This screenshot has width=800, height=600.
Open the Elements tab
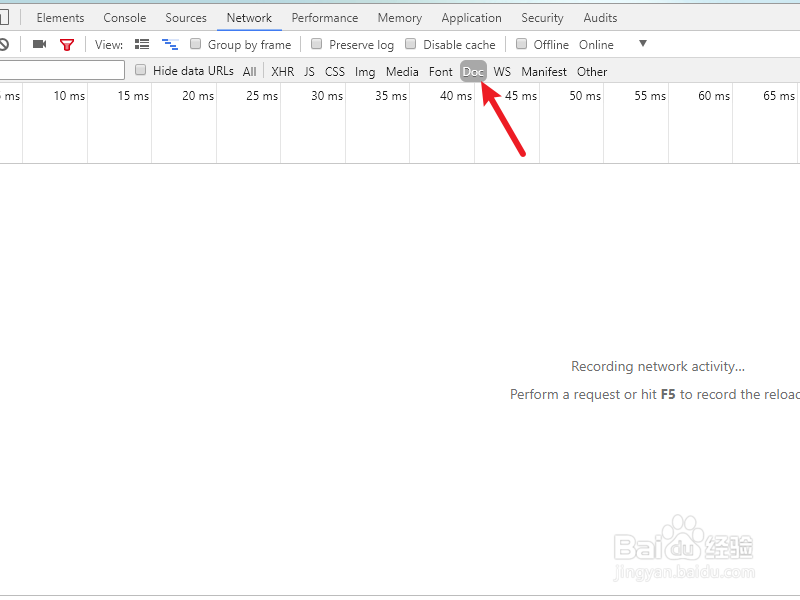click(x=60, y=18)
